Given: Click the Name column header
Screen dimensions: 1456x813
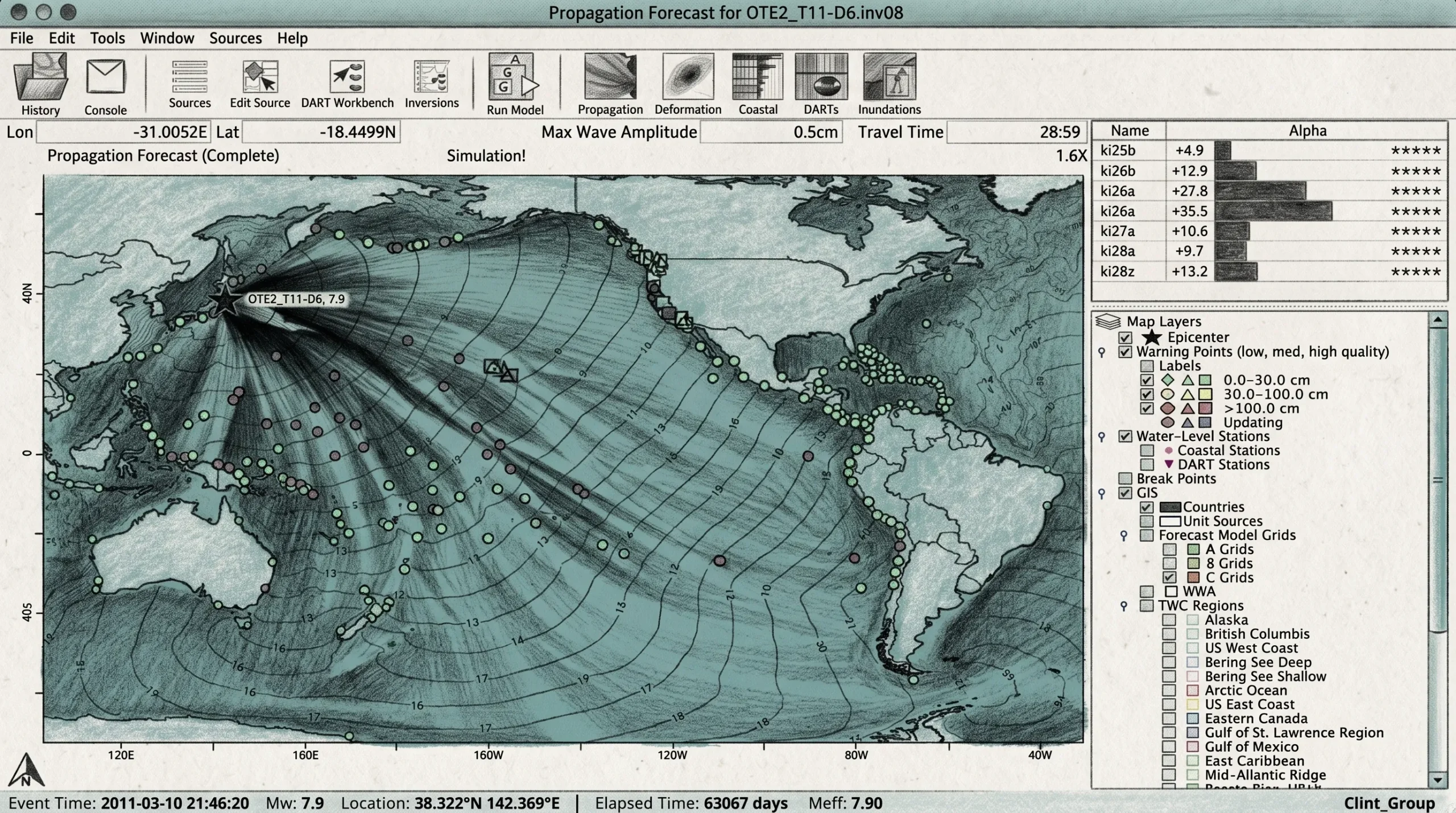Looking at the screenshot, I should [1130, 131].
